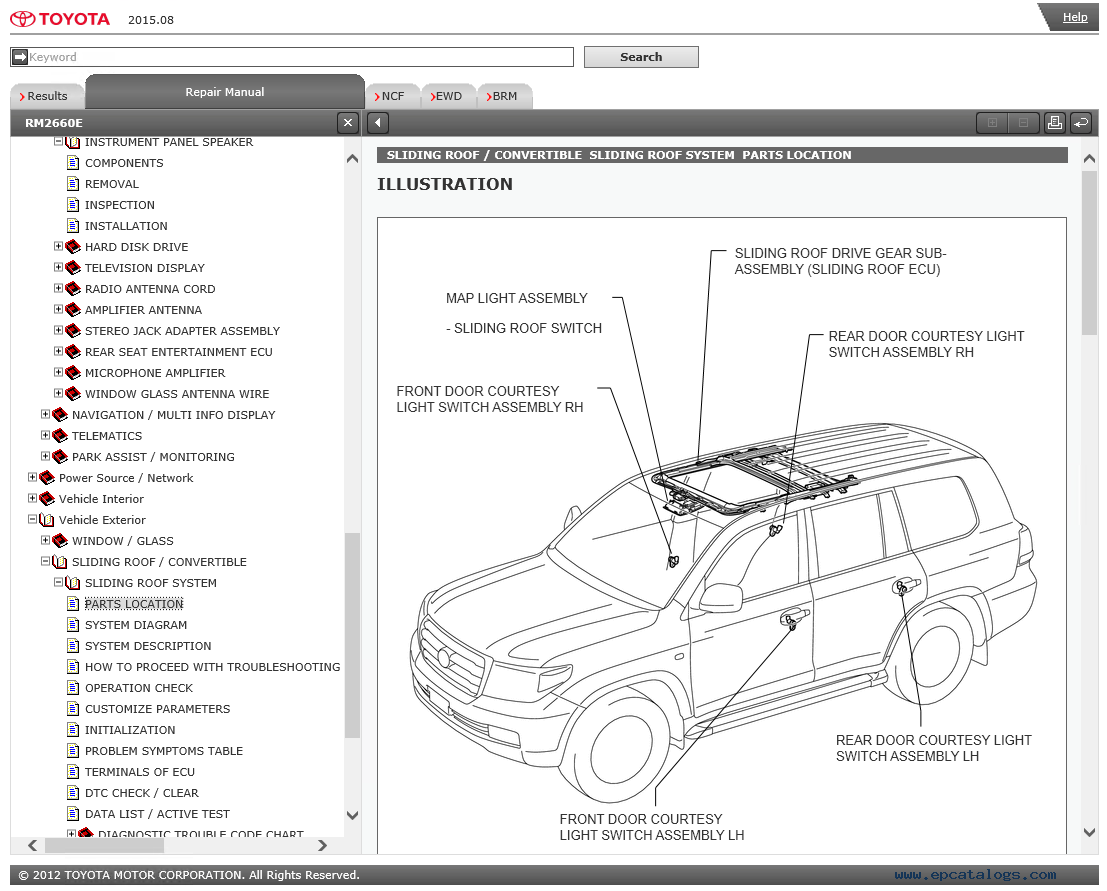
Task: Open CUSTOMIZE PARAMETERS page
Action: pos(157,709)
